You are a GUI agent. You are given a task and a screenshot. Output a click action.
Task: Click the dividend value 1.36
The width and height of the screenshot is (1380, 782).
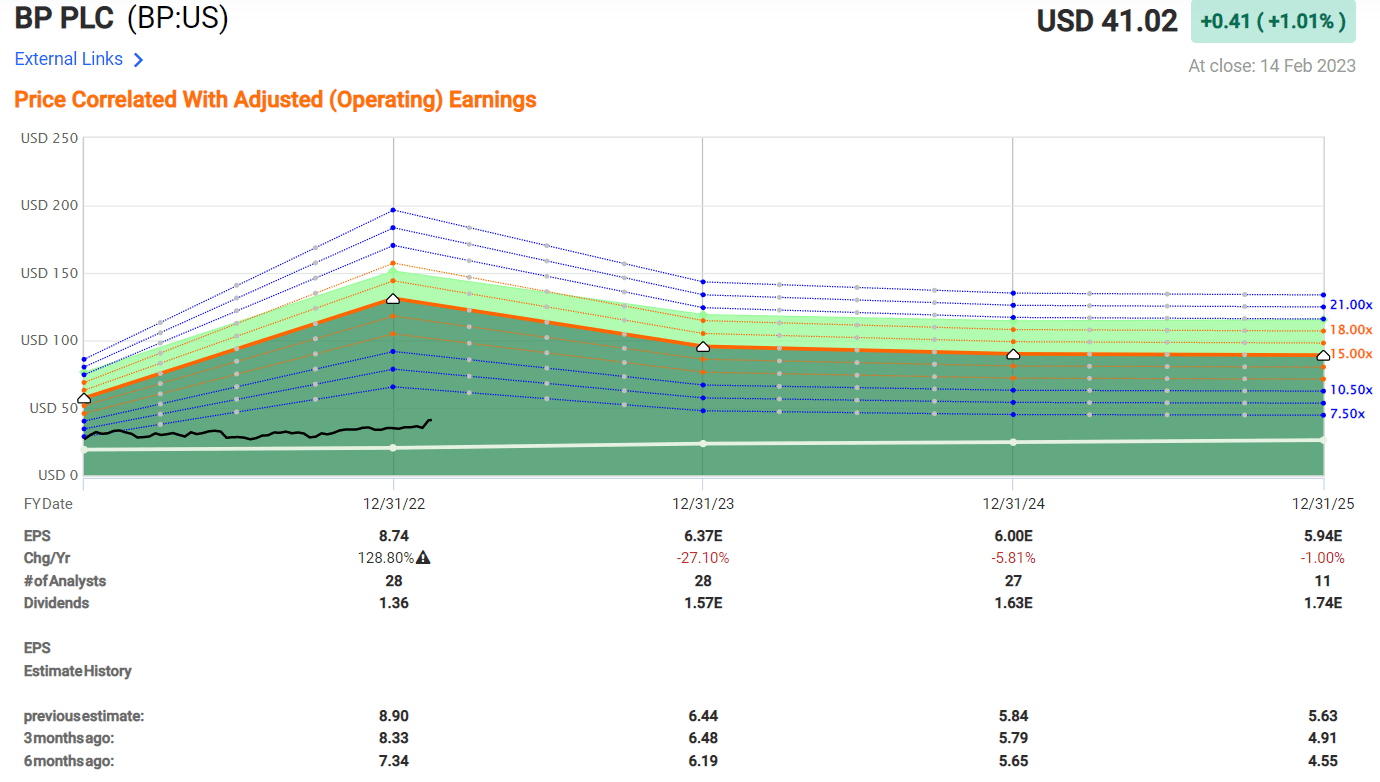[393, 603]
